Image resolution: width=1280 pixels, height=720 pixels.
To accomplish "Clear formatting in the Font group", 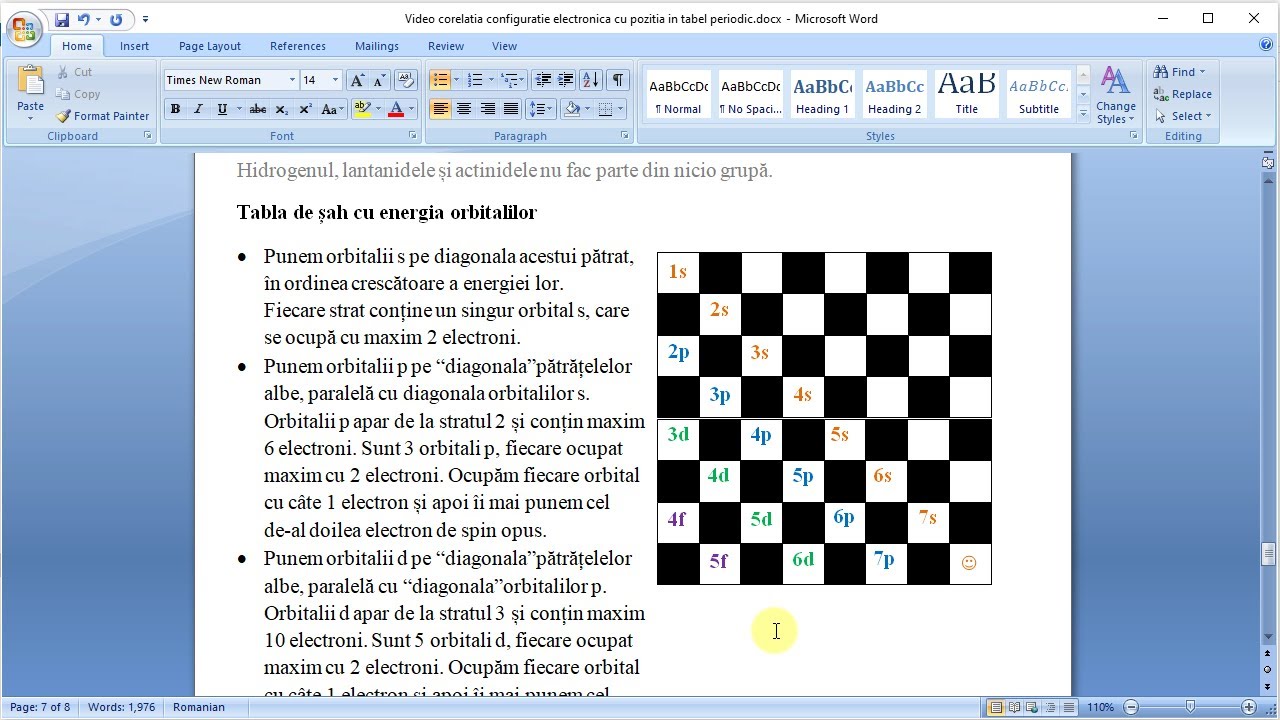I will [x=405, y=80].
